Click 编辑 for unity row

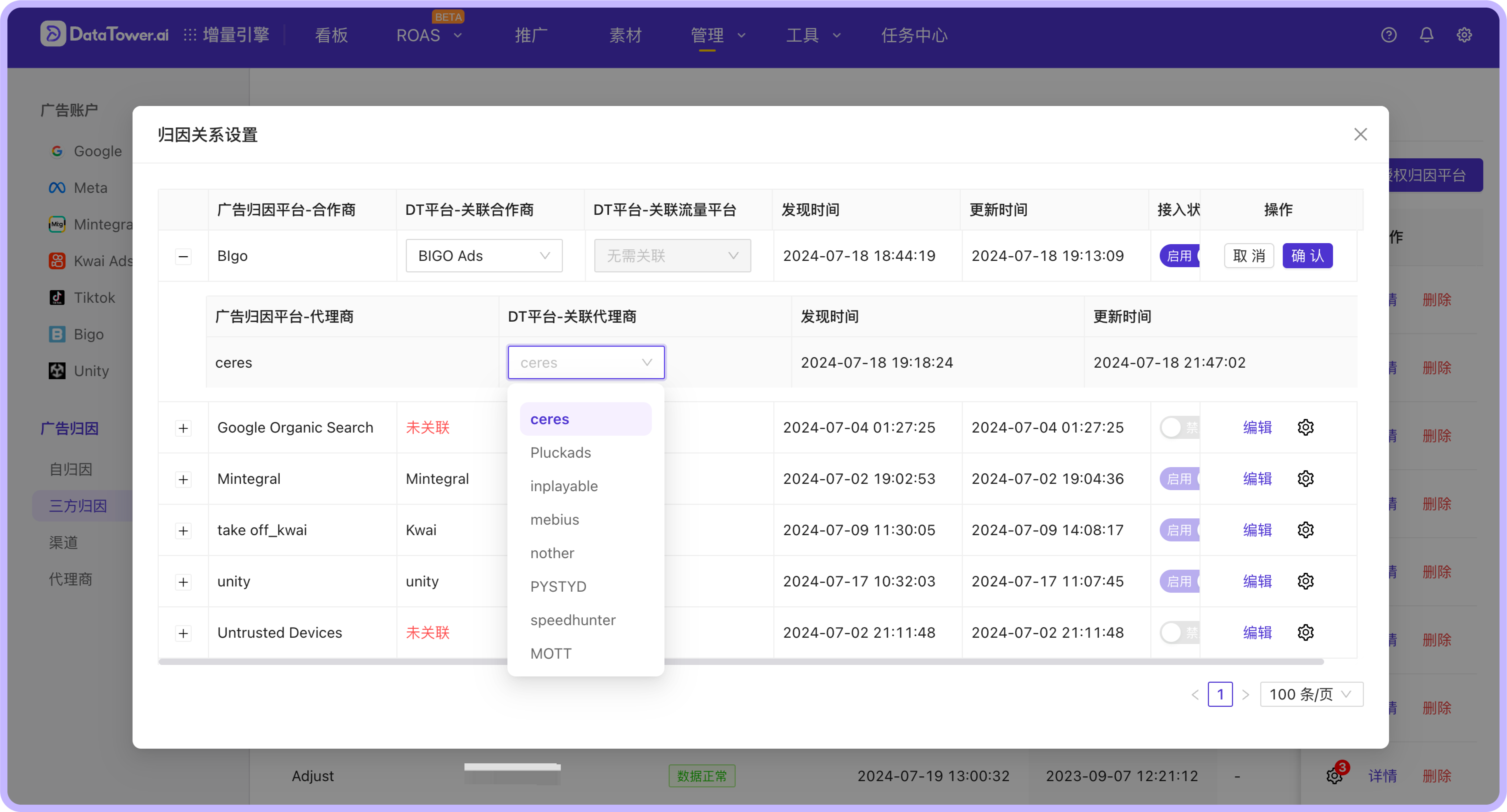pos(1257,581)
